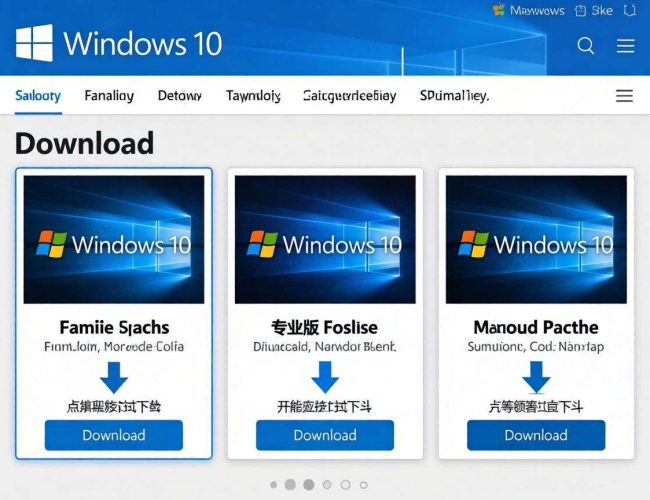Click the Windows 10 header title
Viewport: 650px width, 500px height.
[x=143, y=44]
